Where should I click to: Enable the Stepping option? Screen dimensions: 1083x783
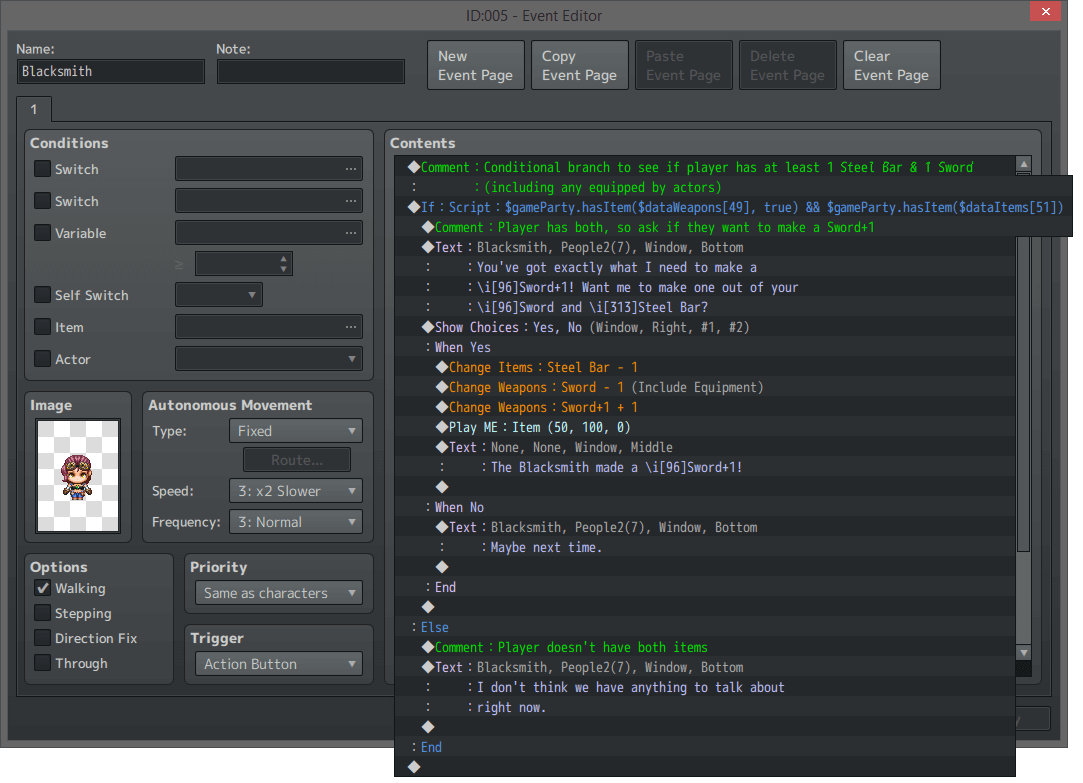[42, 613]
